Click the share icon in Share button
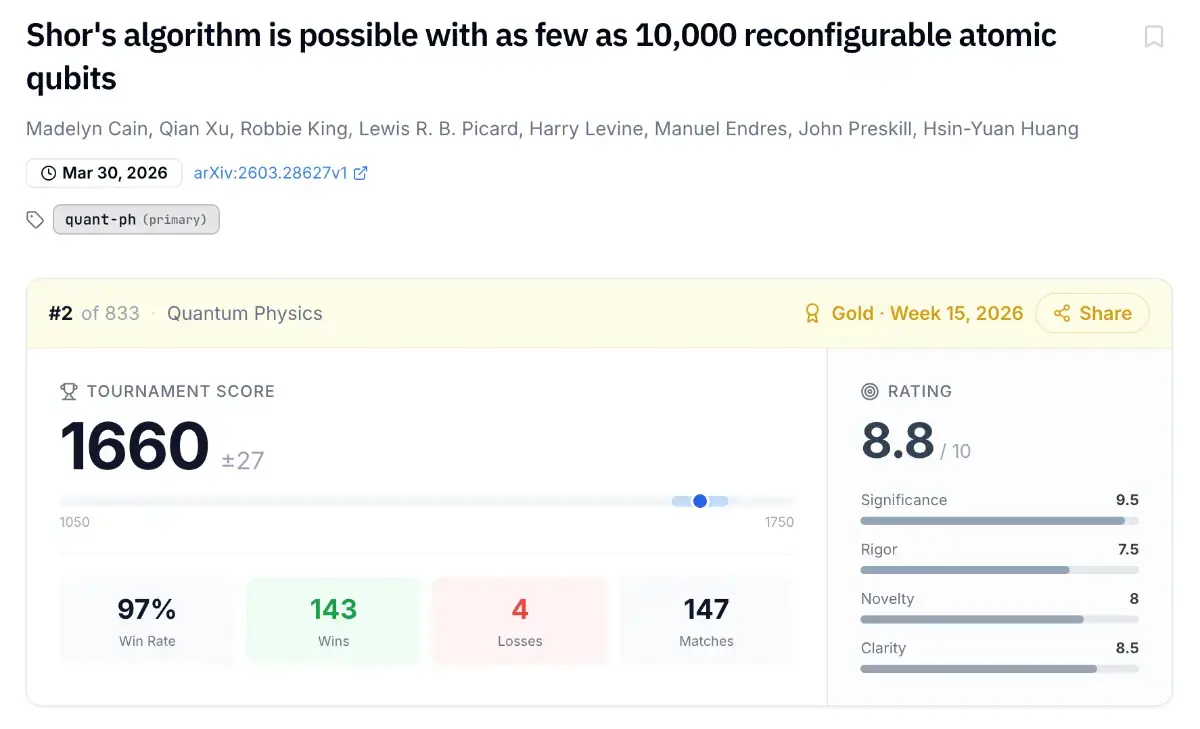Screen dimensions: 1200x729 pyautogui.click(x=1062, y=314)
